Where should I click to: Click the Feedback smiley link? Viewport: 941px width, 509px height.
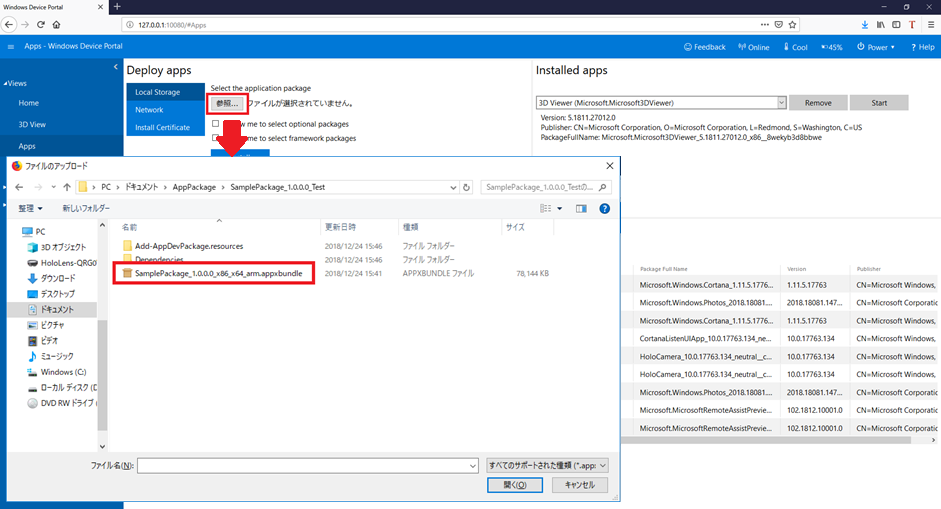coord(705,47)
